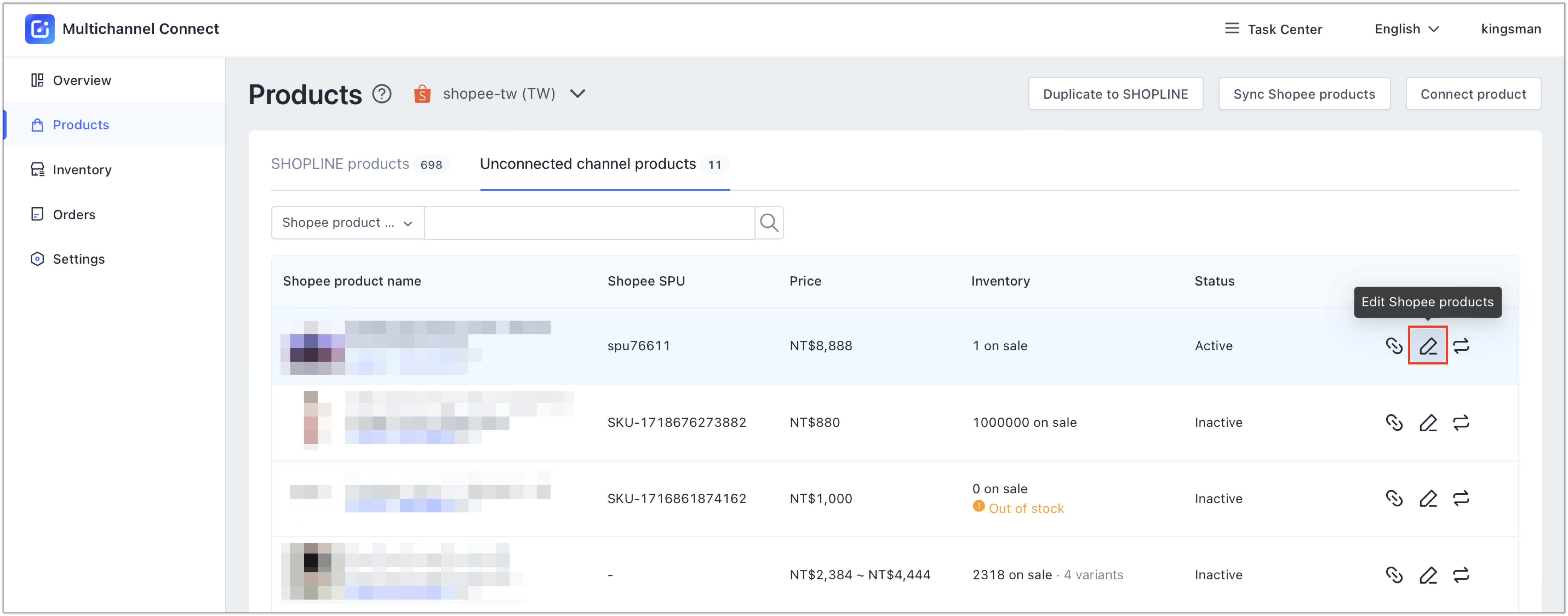Click the pencil edit icon for SKU-1716861874162

pyautogui.click(x=1427, y=498)
